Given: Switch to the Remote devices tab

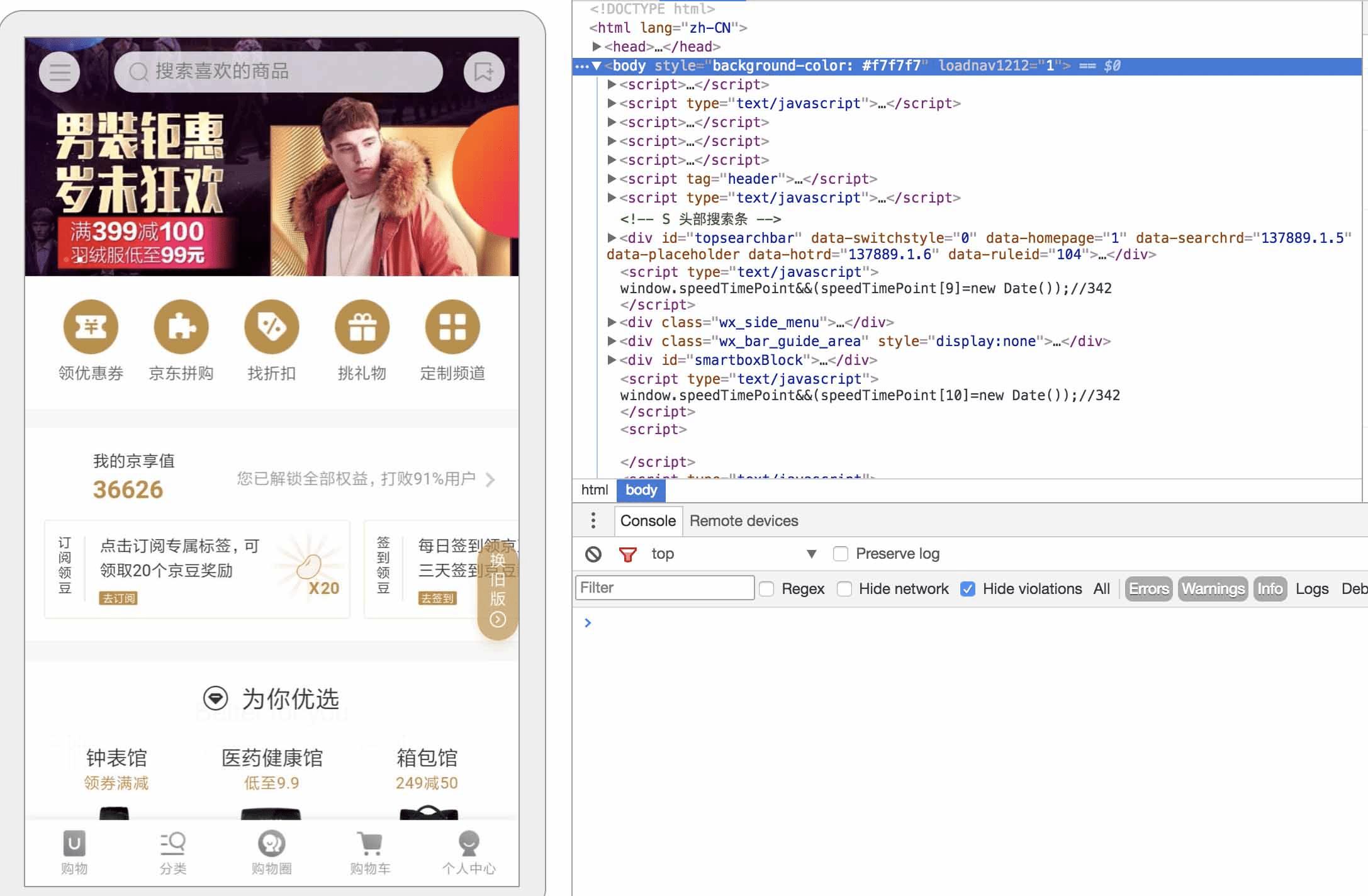Looking at the screenshot, I should pyautogui.click(x=743, y=521).
